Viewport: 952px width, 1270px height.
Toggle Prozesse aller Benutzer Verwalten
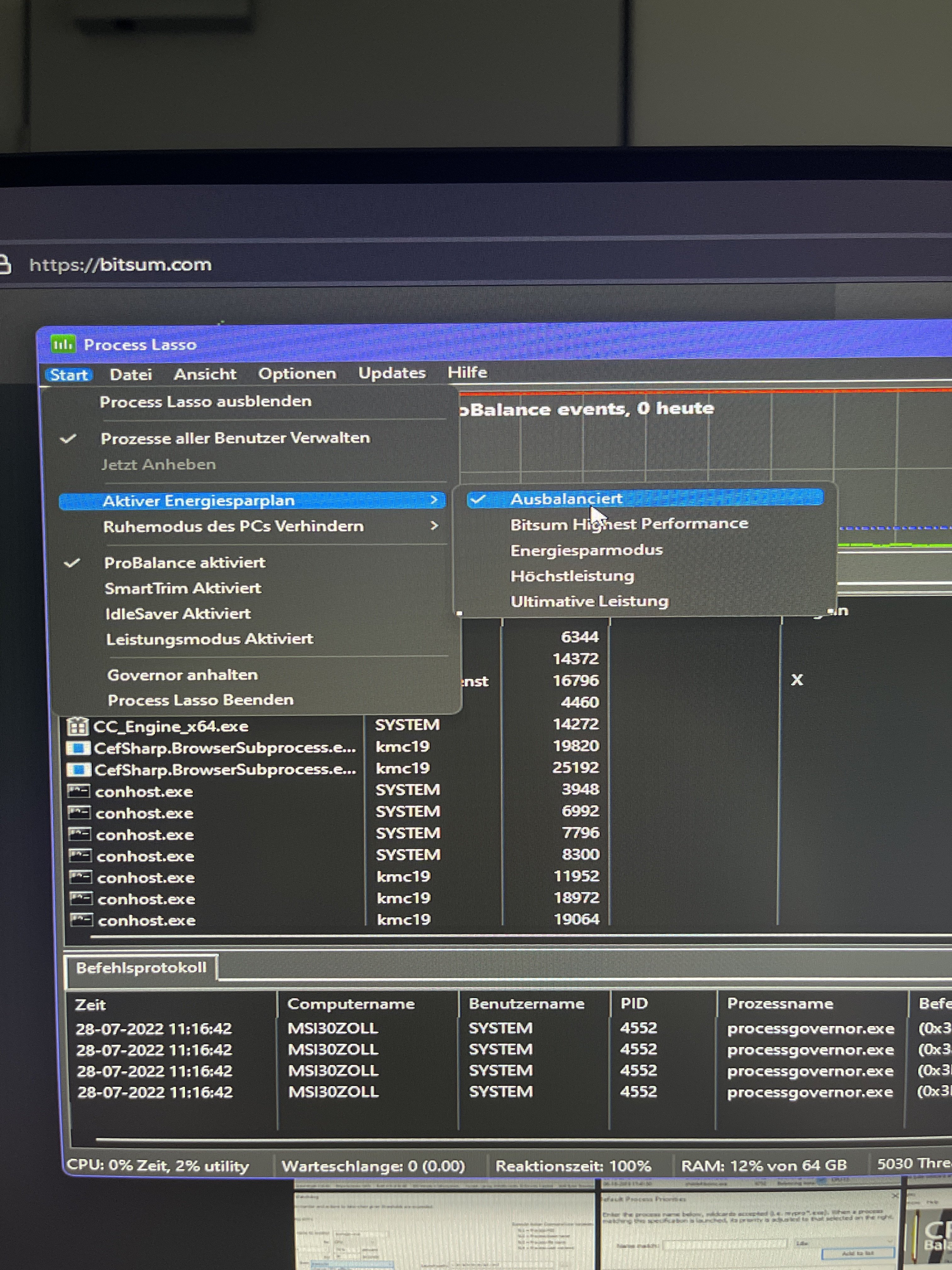235,438
